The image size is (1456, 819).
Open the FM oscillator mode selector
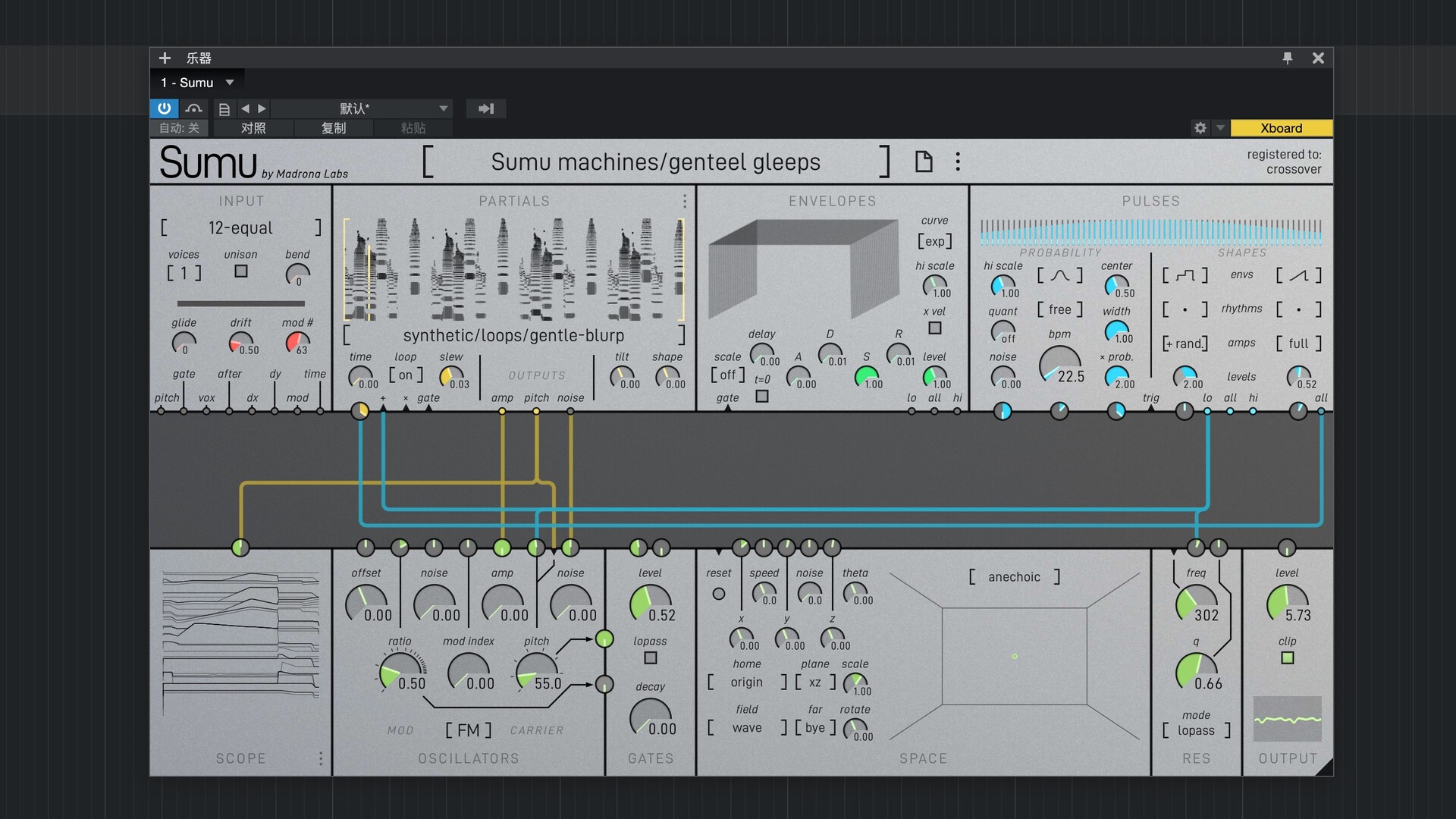coord(469,730)
